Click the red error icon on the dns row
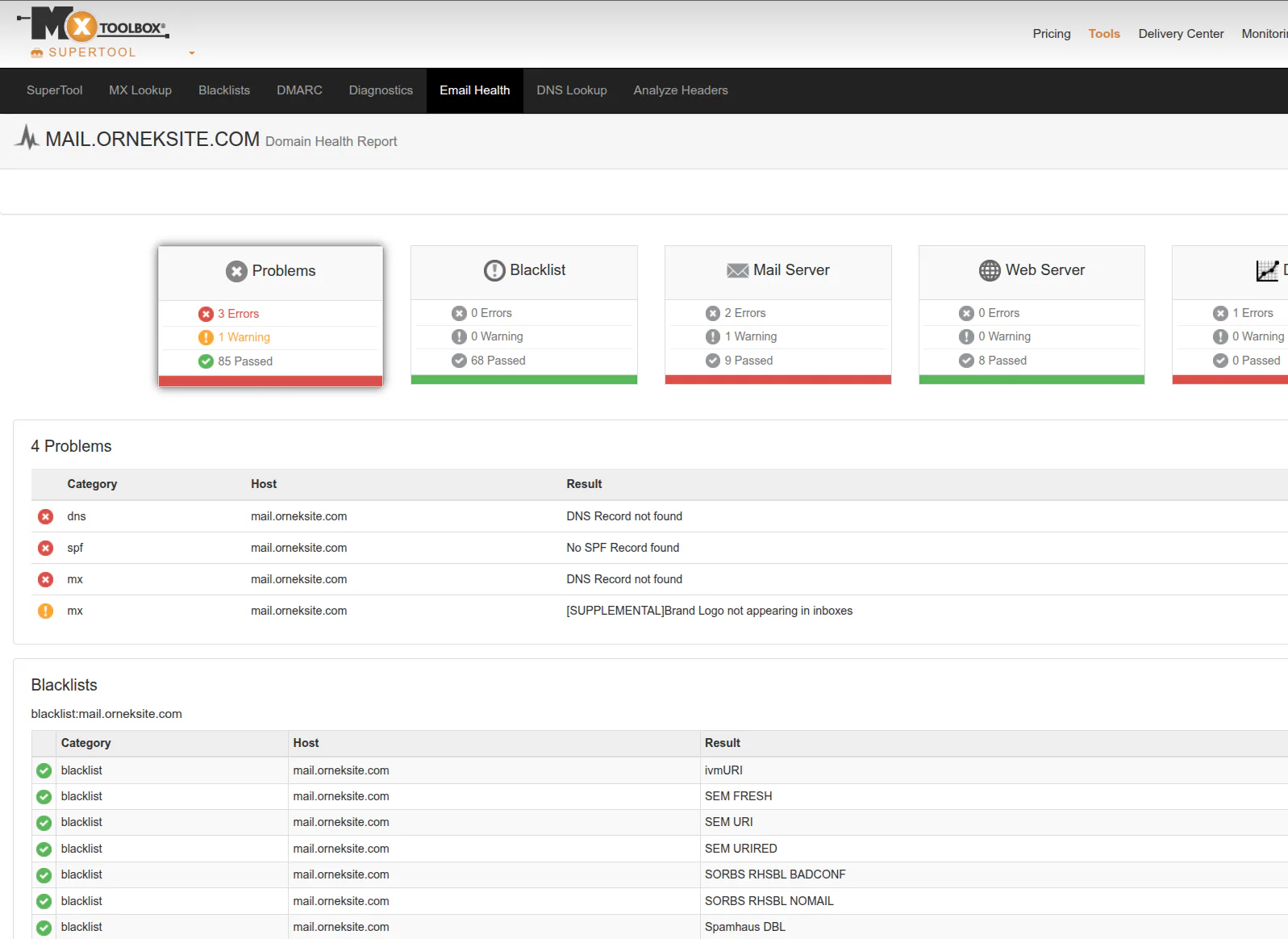This screenshot has width=1288, height=939. 46,516
